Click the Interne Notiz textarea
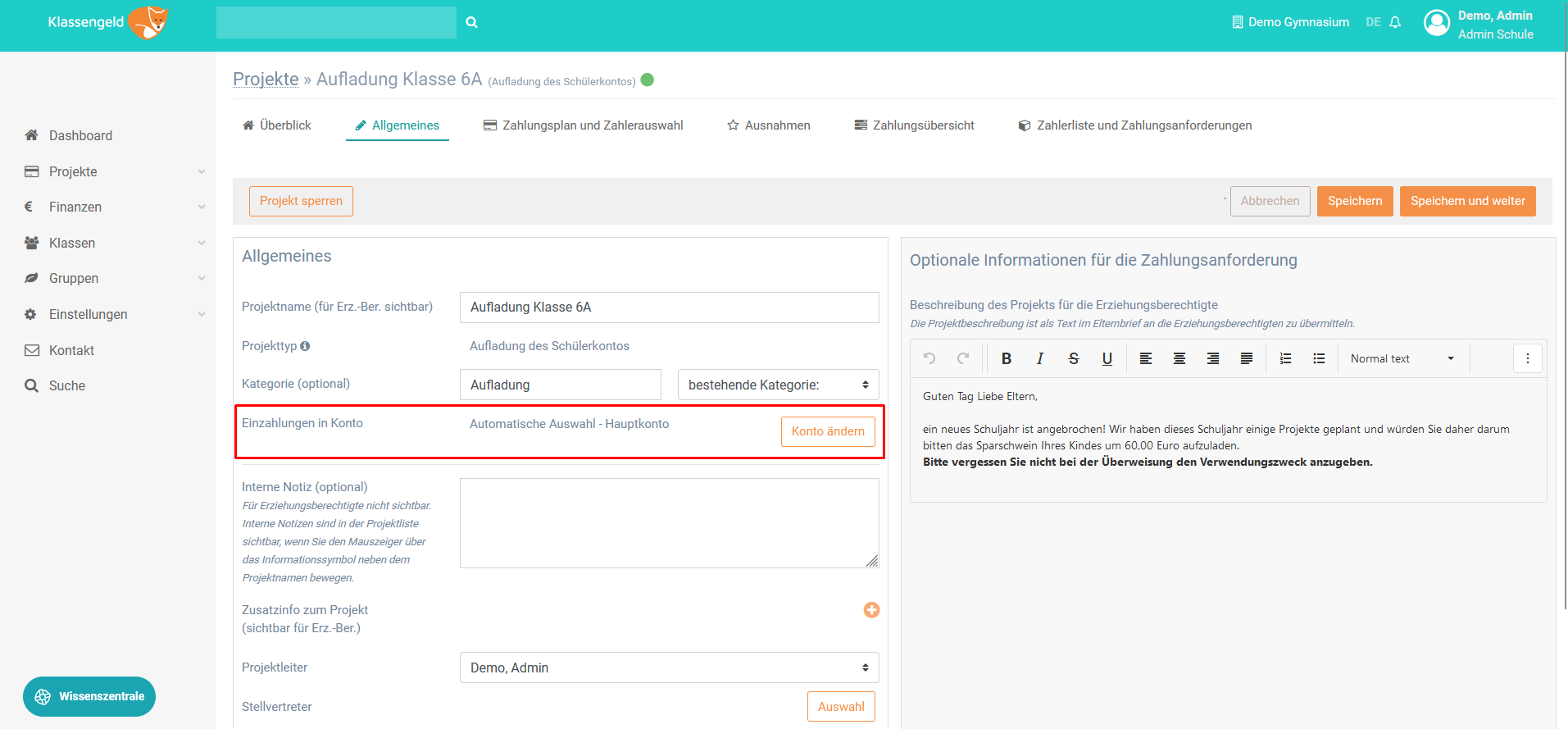The width and height of the screenshot is (1568, 729). (x=669, y=523)
